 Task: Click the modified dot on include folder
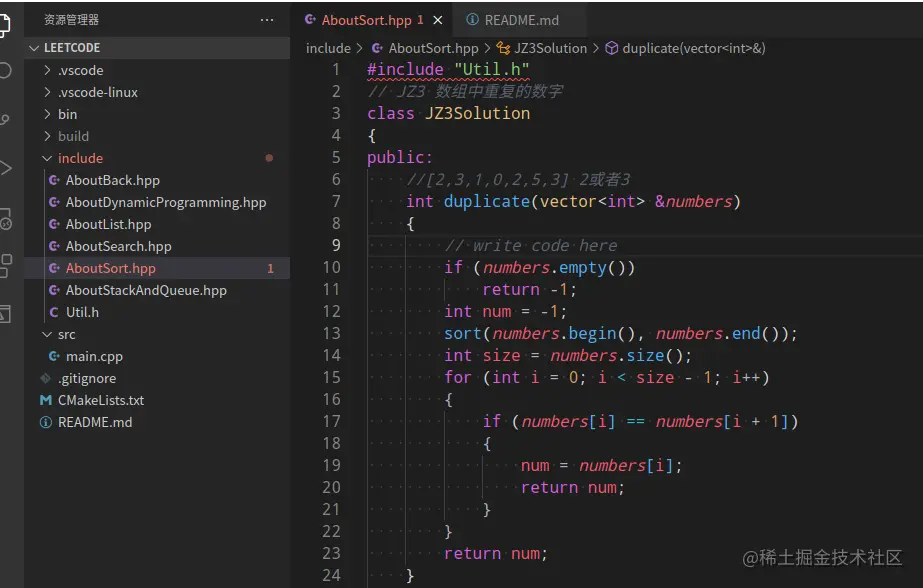click(269, 158)
